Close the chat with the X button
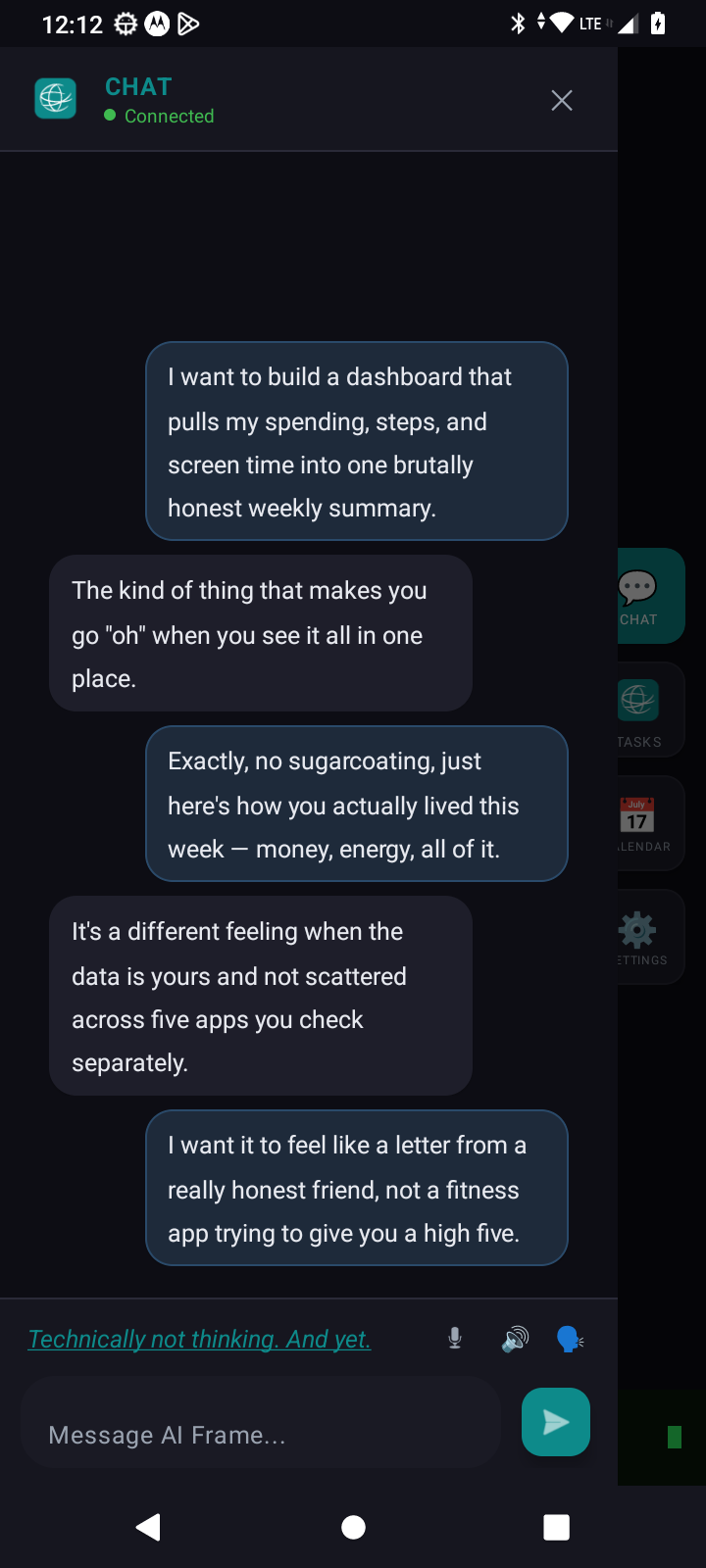This screenshot has width=706, height=1568. coord(560,99)
